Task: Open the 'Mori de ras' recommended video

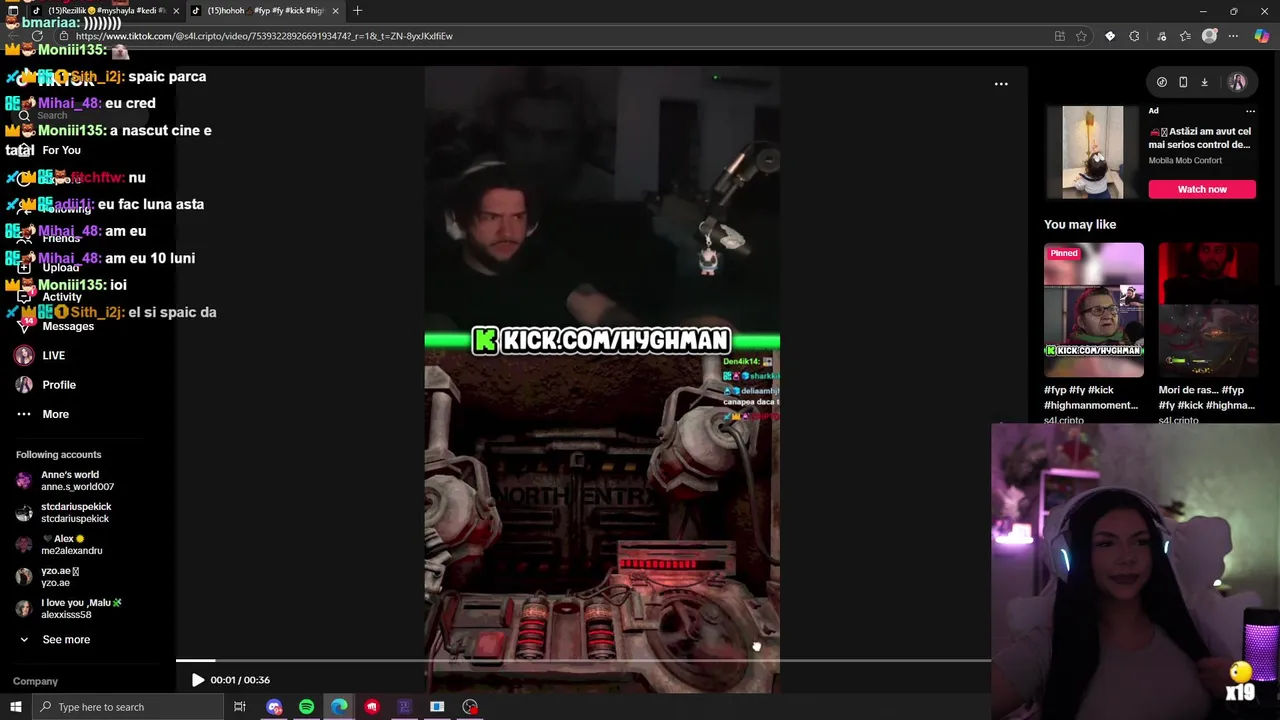Action: coord(1208,310)
